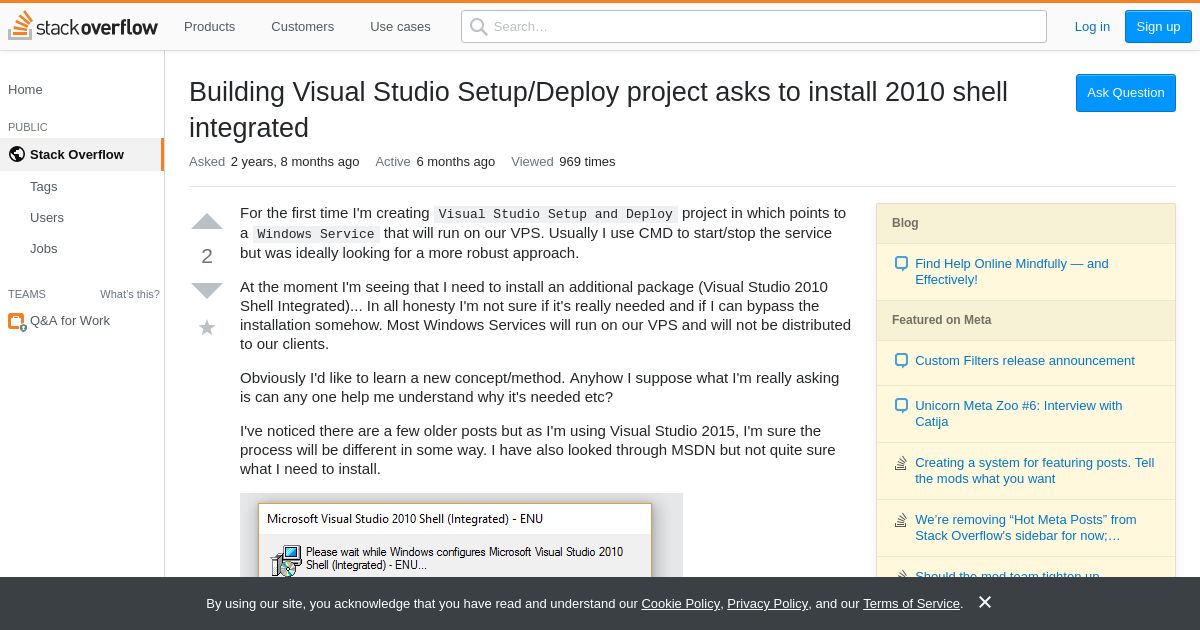
Task: Click the Log in button
Action: [x=1092, y=27]
